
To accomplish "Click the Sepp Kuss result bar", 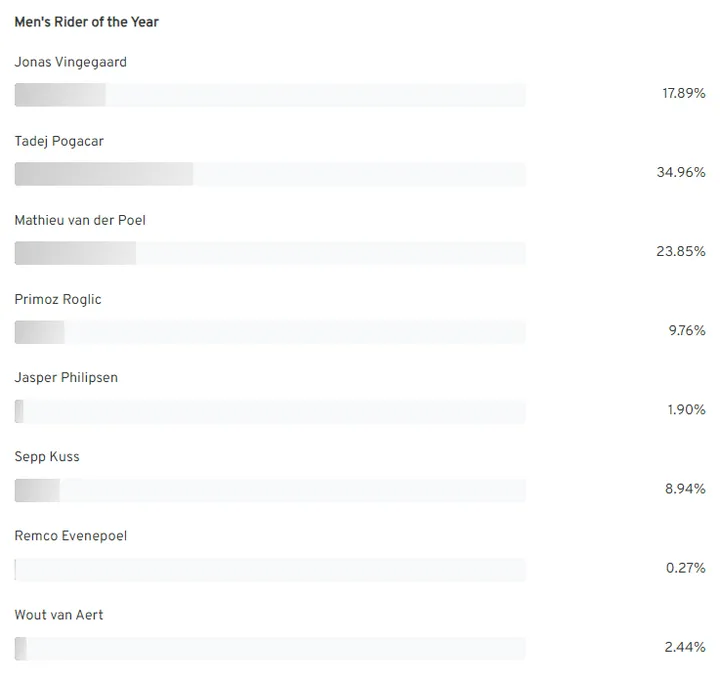I will 270,490.
